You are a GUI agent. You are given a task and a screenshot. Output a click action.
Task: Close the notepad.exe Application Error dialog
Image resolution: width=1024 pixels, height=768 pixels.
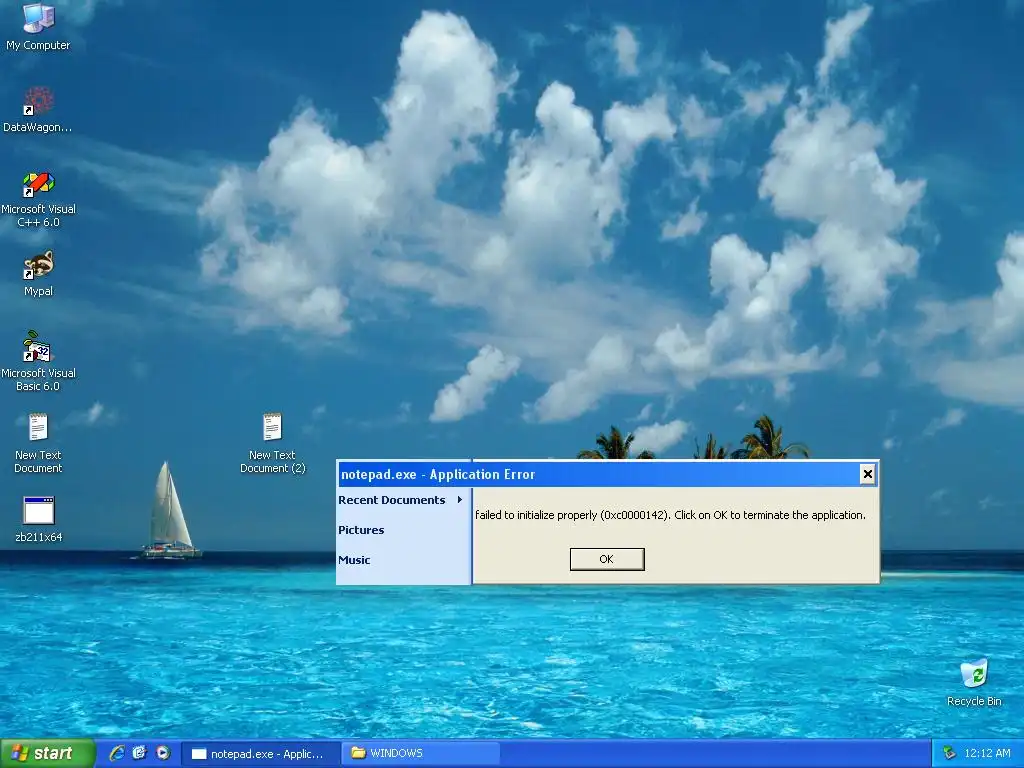coord(867,474)
